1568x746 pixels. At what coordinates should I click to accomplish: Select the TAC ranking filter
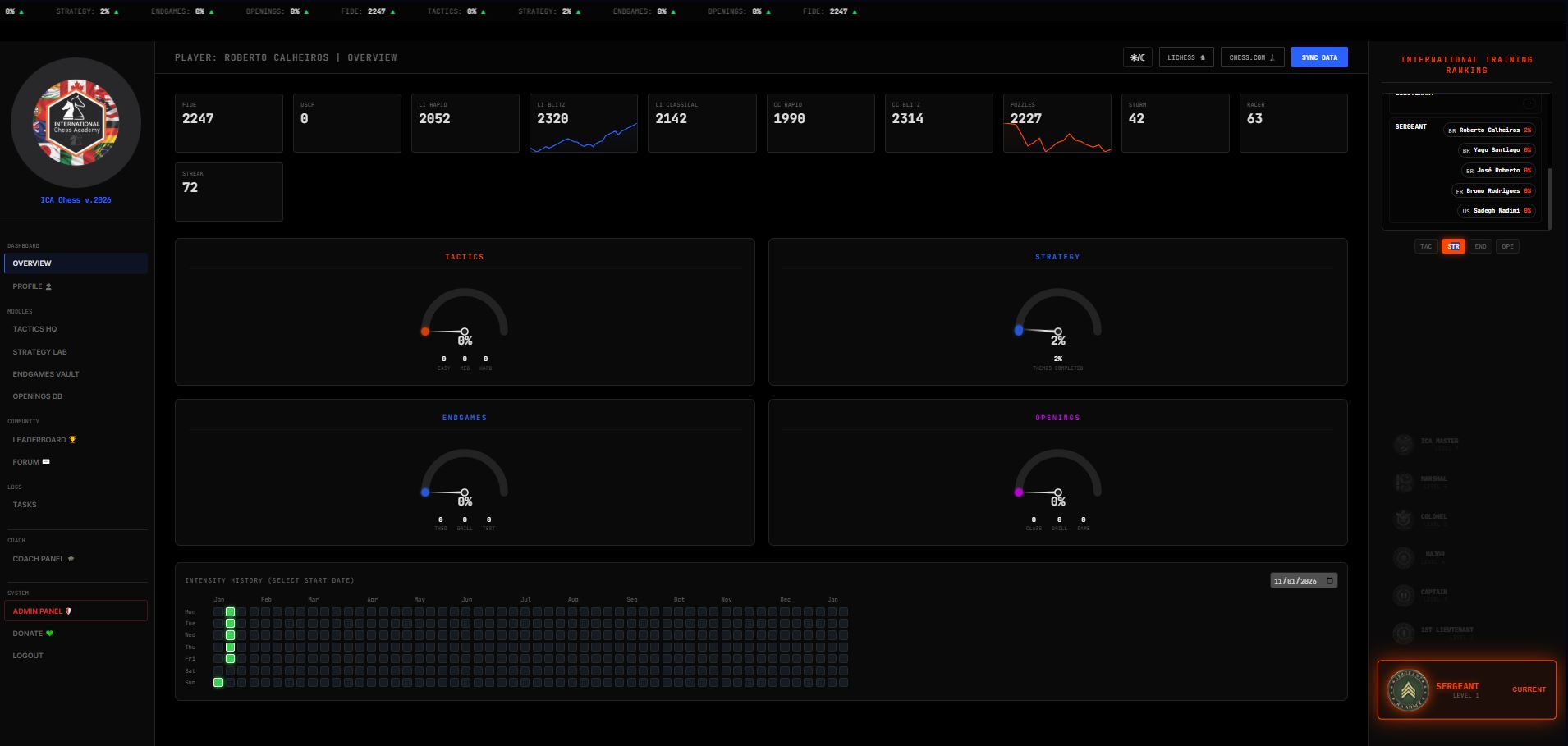pyautogui.click(x=1426, y=246)
